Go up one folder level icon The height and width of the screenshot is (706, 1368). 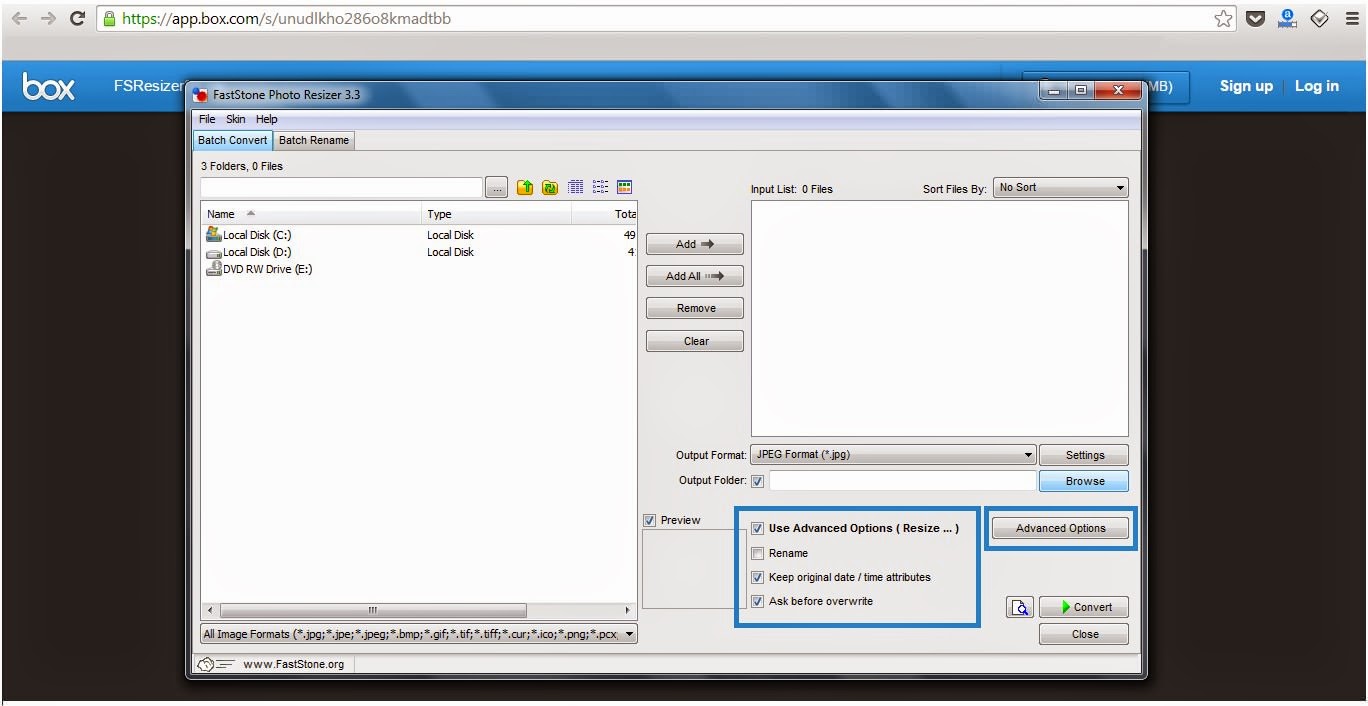[x=525, y=188]
